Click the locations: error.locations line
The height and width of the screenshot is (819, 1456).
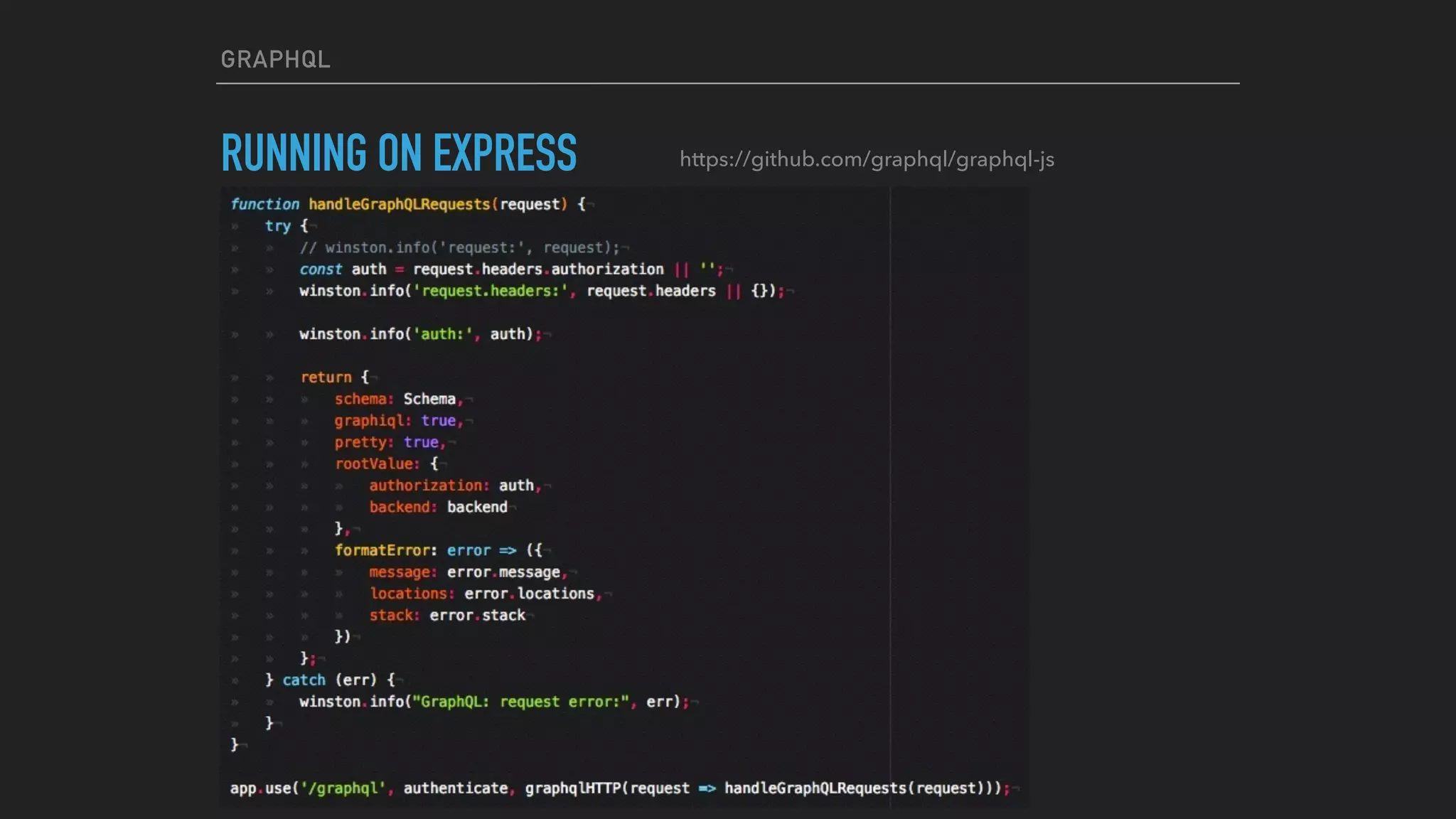tap(486, 594)
